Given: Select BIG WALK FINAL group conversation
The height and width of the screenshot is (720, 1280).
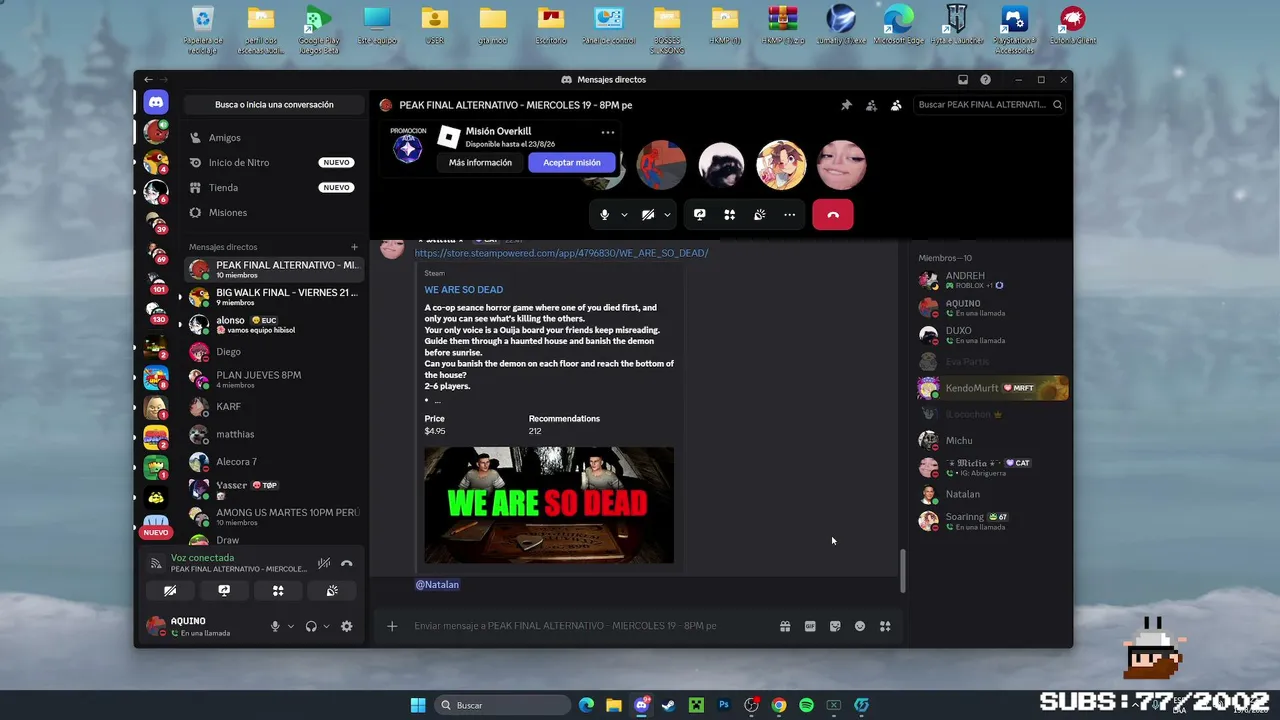Looking at the screenshot, I should 274,297.
